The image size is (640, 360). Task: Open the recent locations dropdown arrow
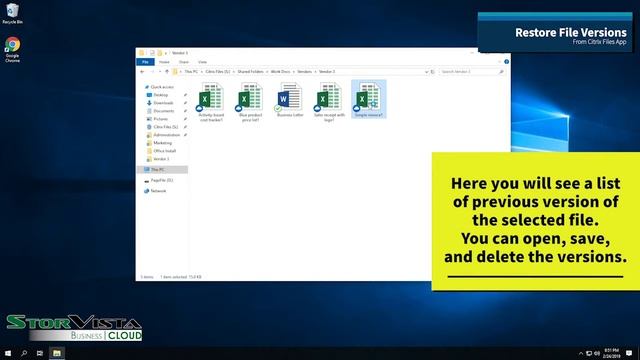[160, 72]
